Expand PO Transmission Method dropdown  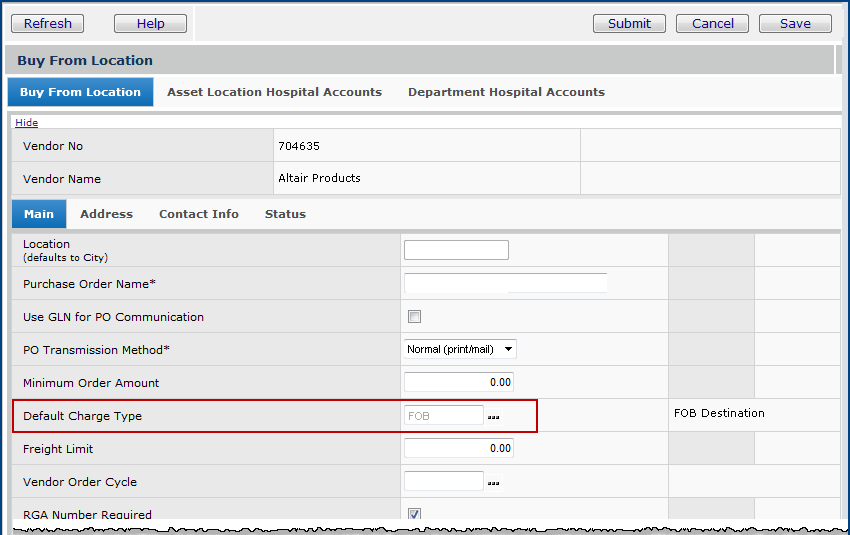(460, 349)
